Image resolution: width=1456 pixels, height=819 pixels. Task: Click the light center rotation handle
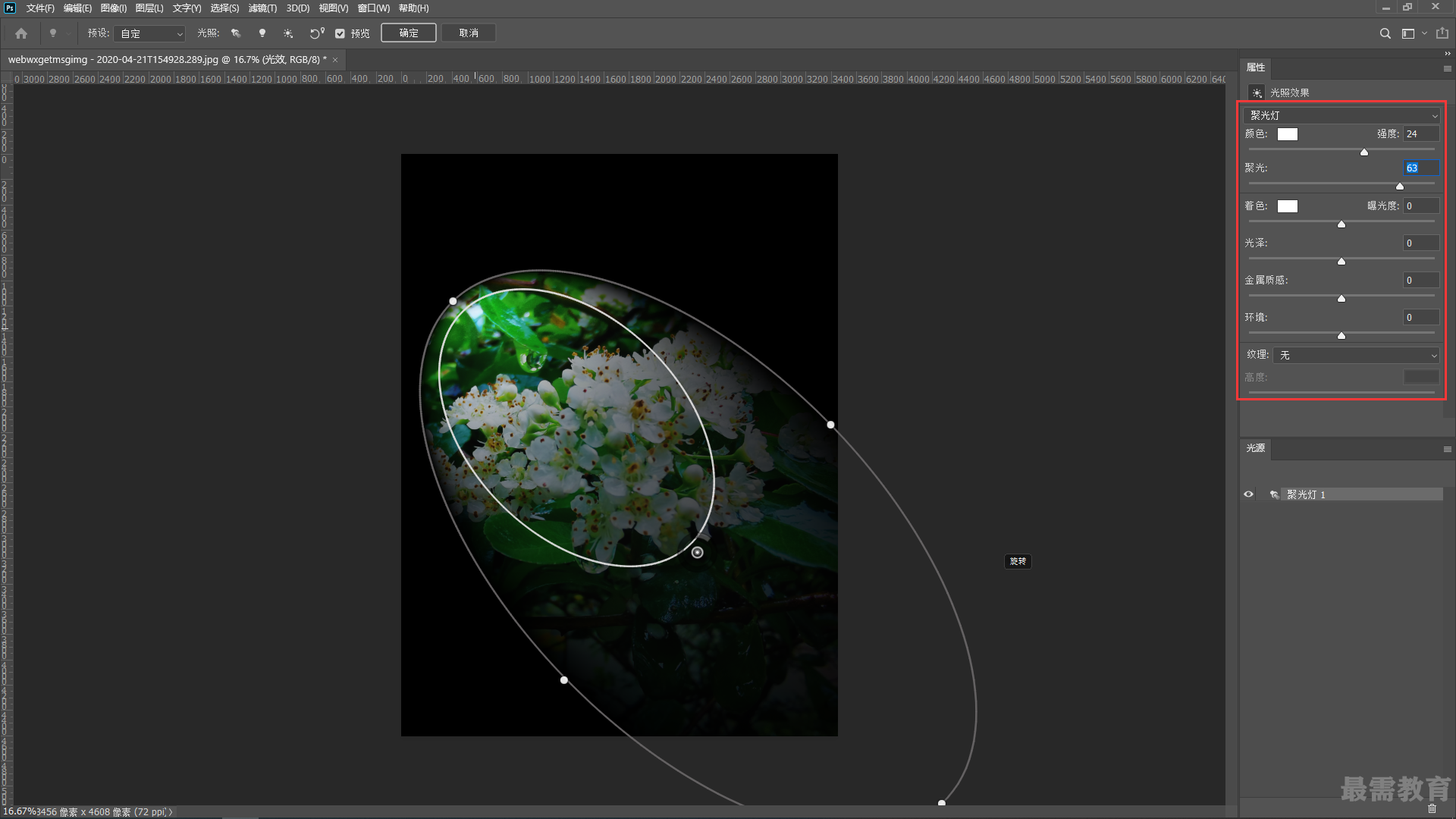697,552
